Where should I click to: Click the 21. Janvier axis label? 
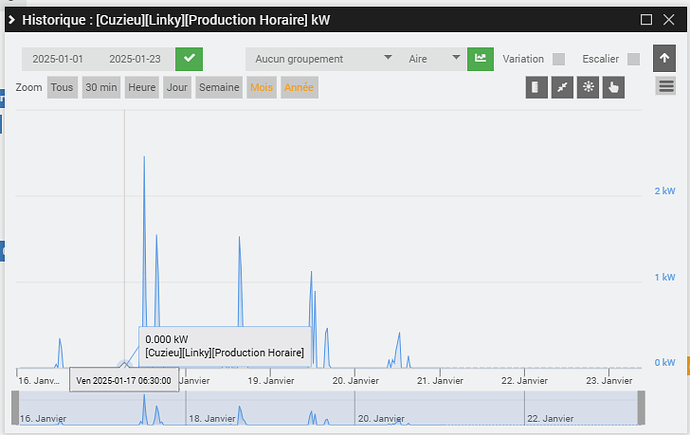pos(440,380)
